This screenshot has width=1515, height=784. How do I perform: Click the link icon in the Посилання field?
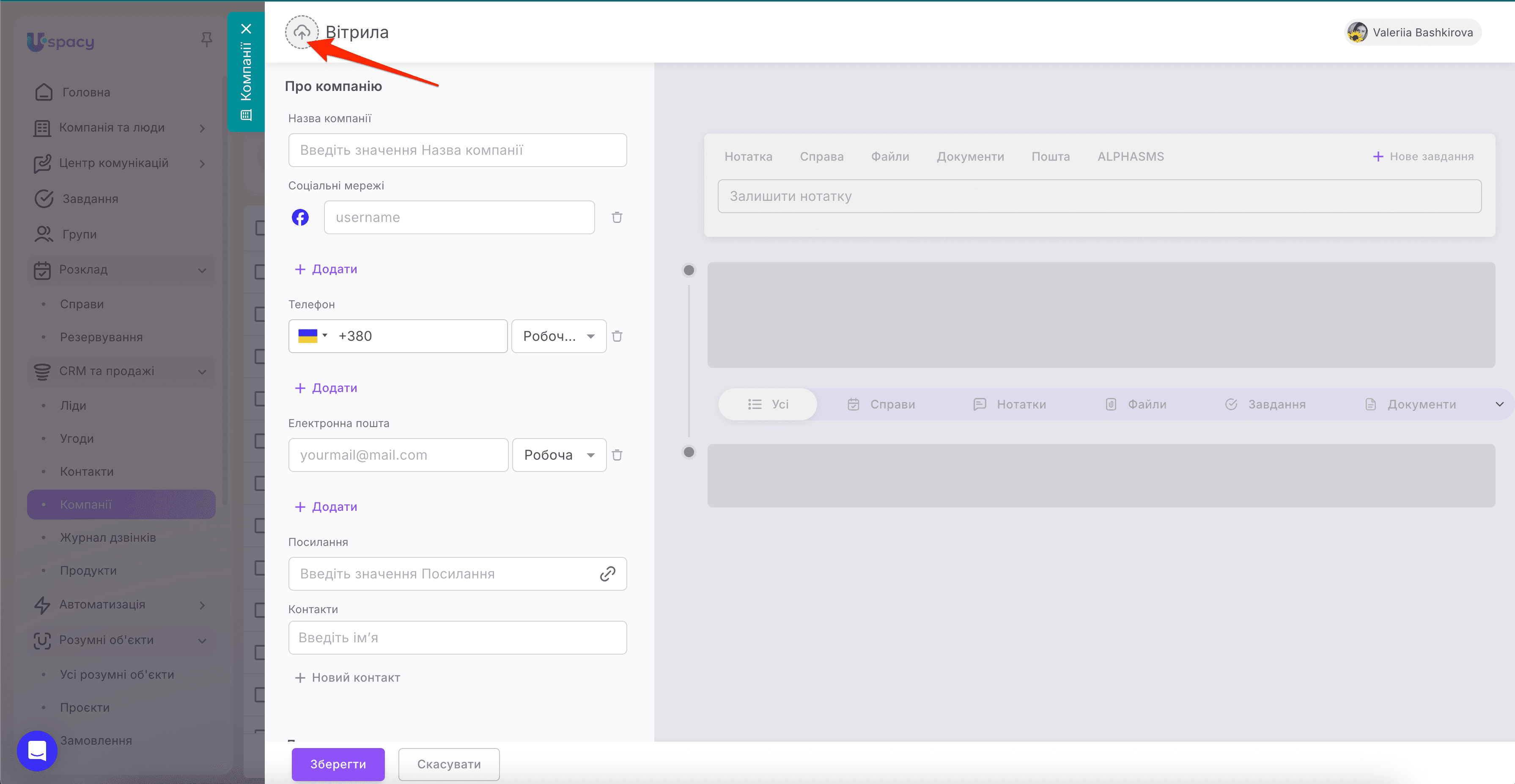pos(607,574)
